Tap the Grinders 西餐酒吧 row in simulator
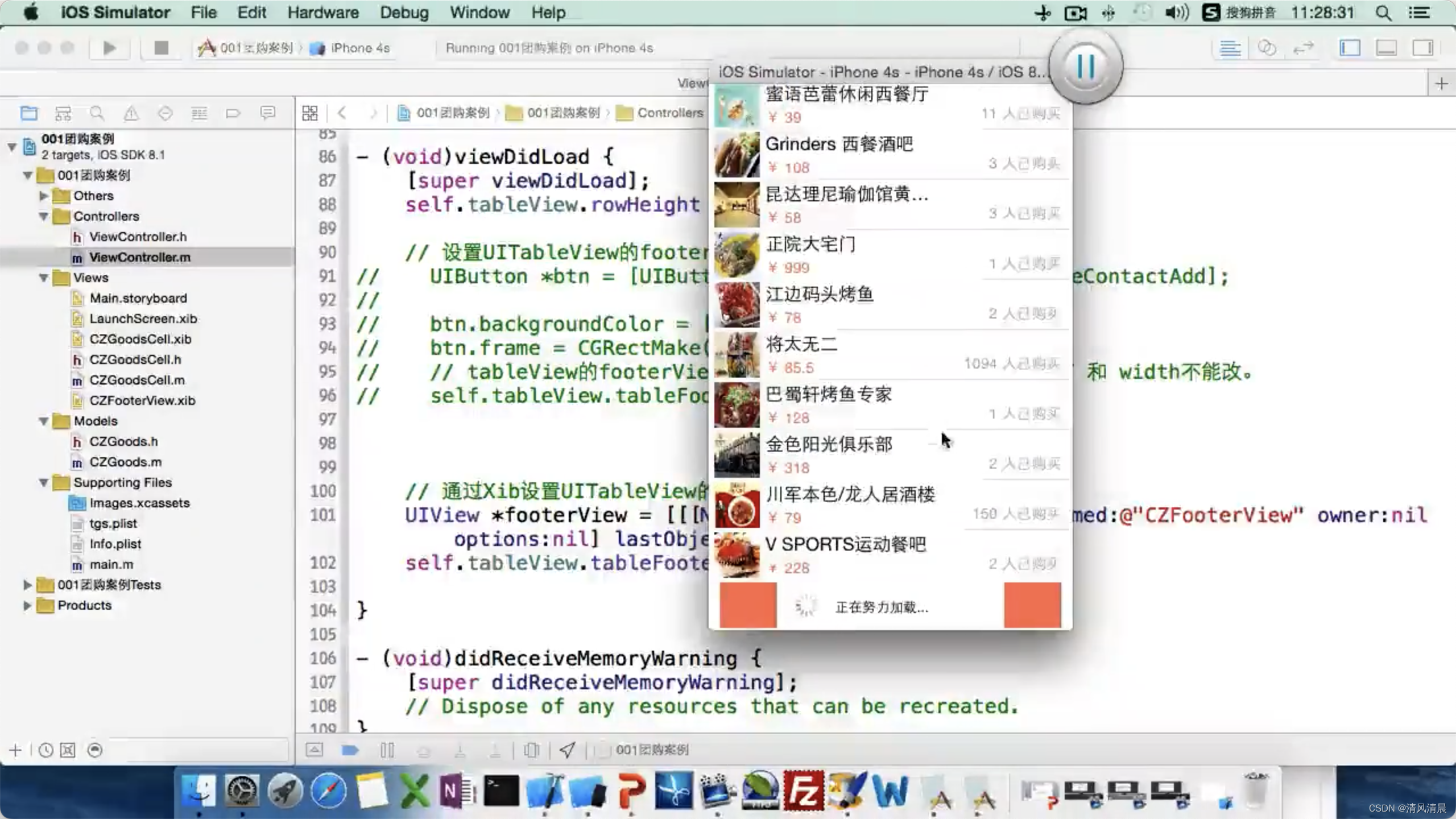 (x=891, y=155)
